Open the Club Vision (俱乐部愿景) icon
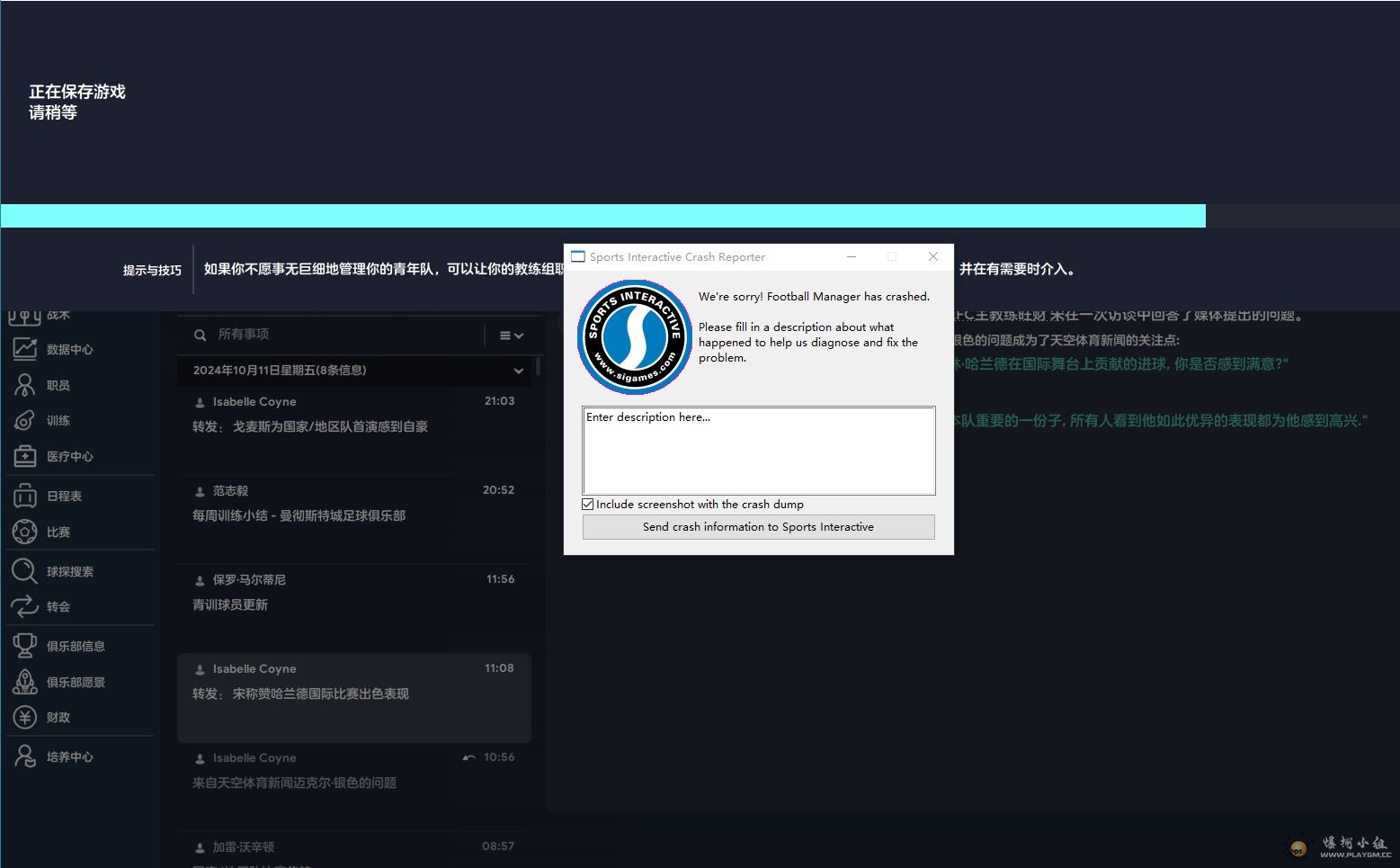The image size is (1400, 868). coord(24,682)
